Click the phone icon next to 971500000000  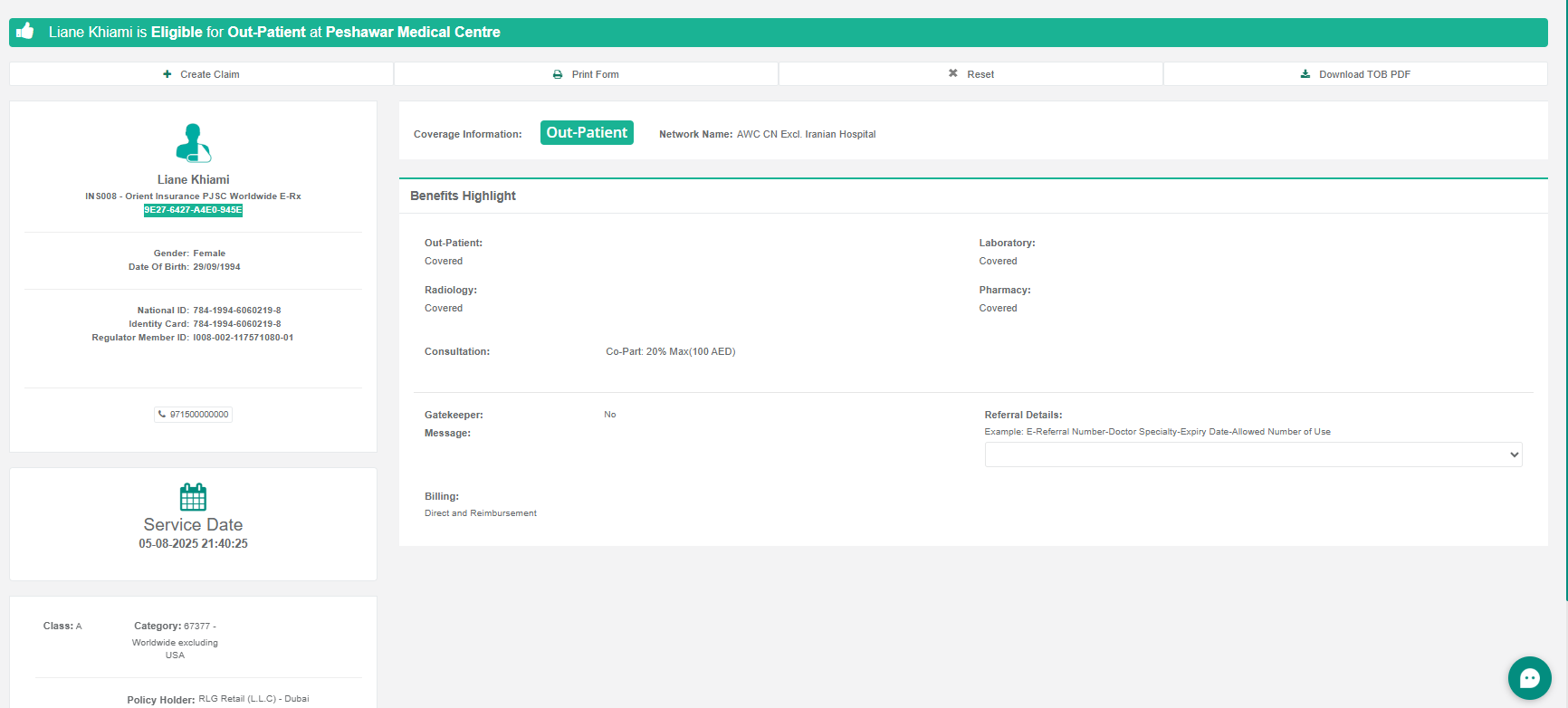pos(162,415)
